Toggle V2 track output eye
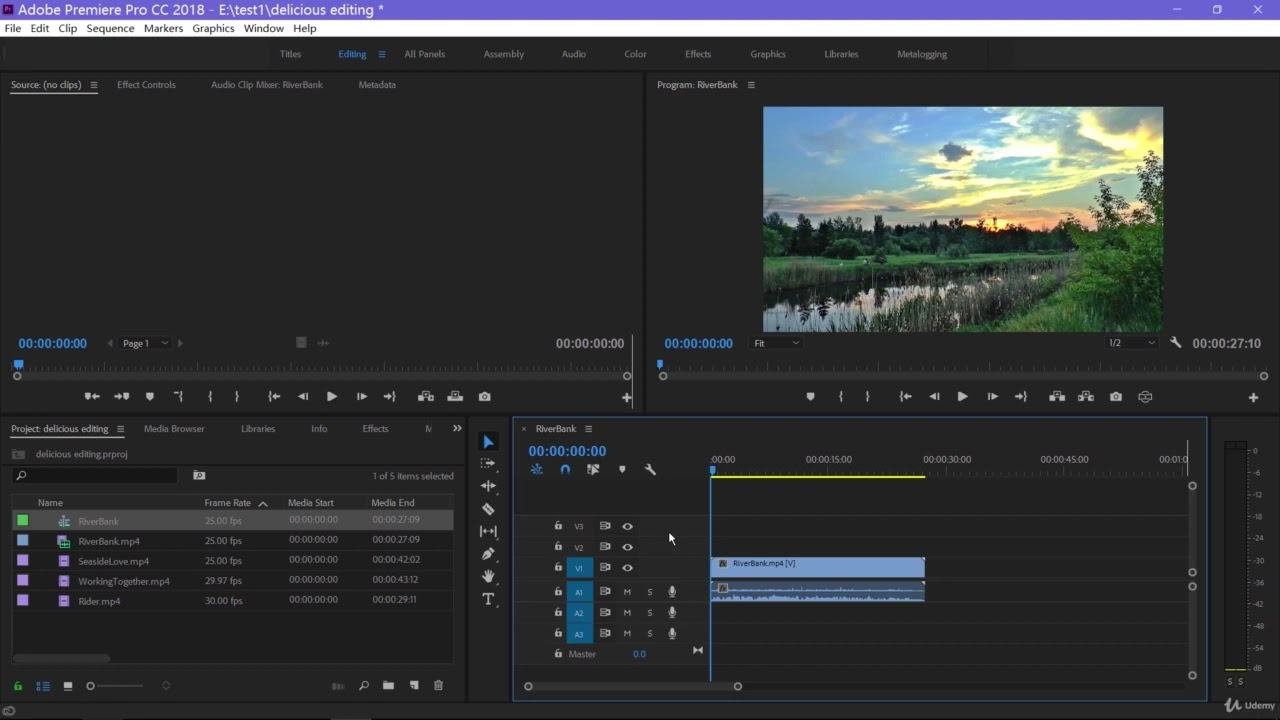Screen dimensions: 1280x720 (x=628, y=547)
